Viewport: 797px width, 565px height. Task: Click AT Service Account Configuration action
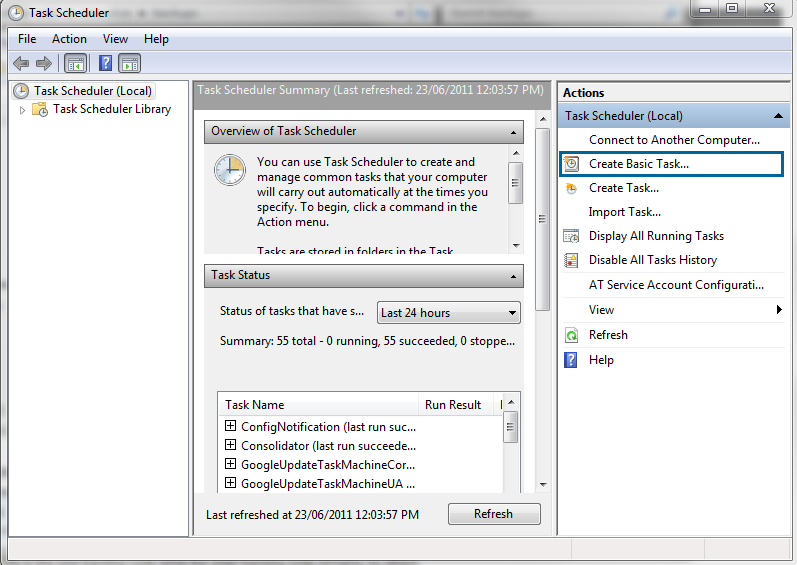coord(676,285)
